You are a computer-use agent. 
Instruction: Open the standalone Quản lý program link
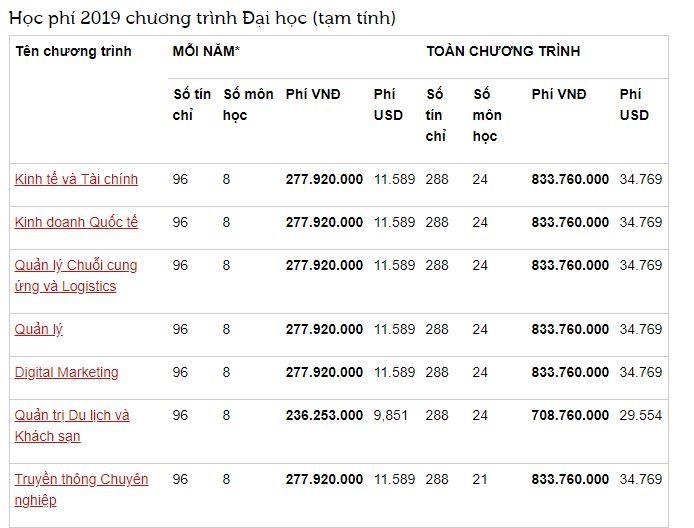pyautogui.click(x=39, y=329)
